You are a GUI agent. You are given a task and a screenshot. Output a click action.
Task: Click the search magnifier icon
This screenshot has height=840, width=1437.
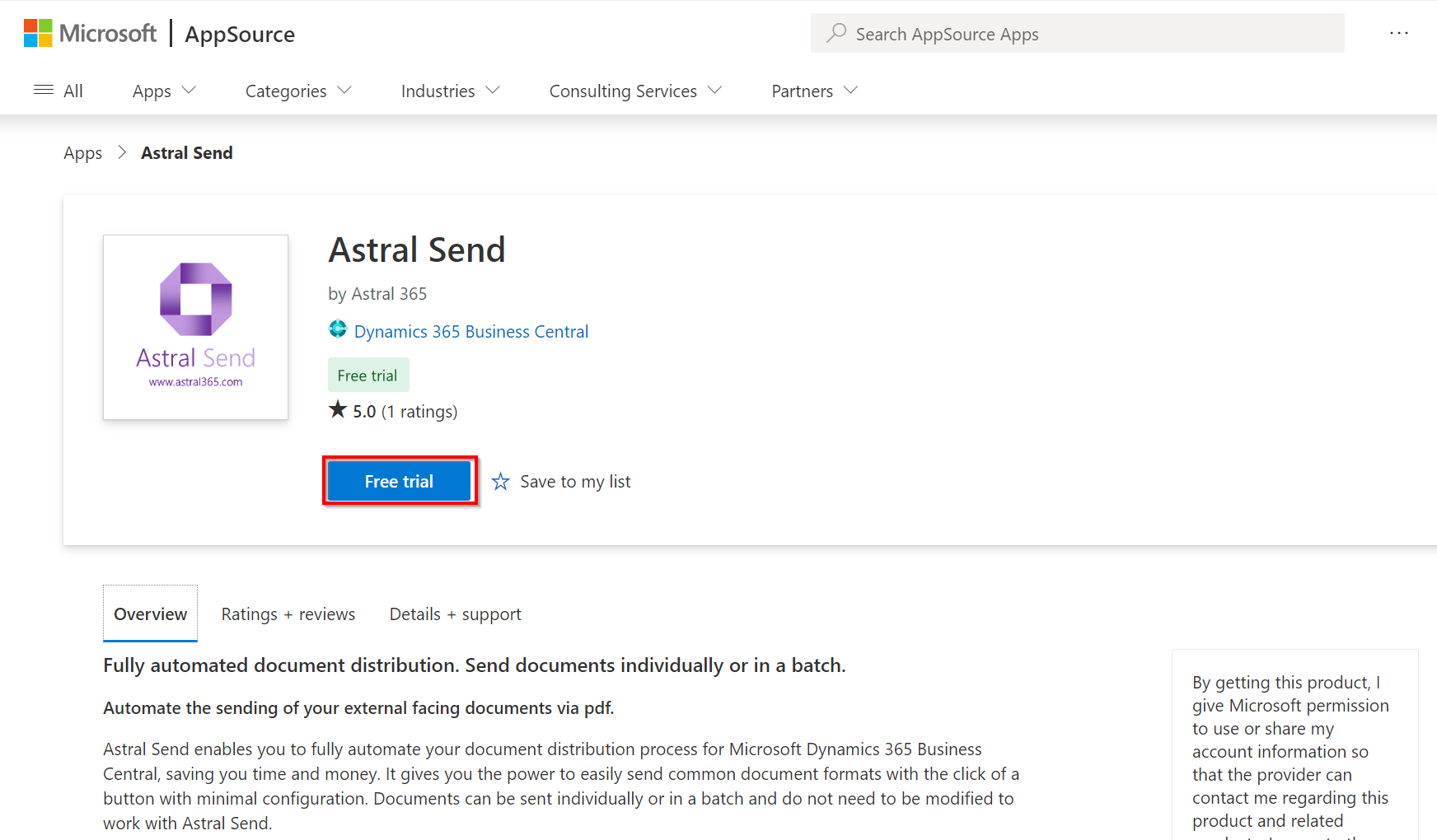click(836, 33)
